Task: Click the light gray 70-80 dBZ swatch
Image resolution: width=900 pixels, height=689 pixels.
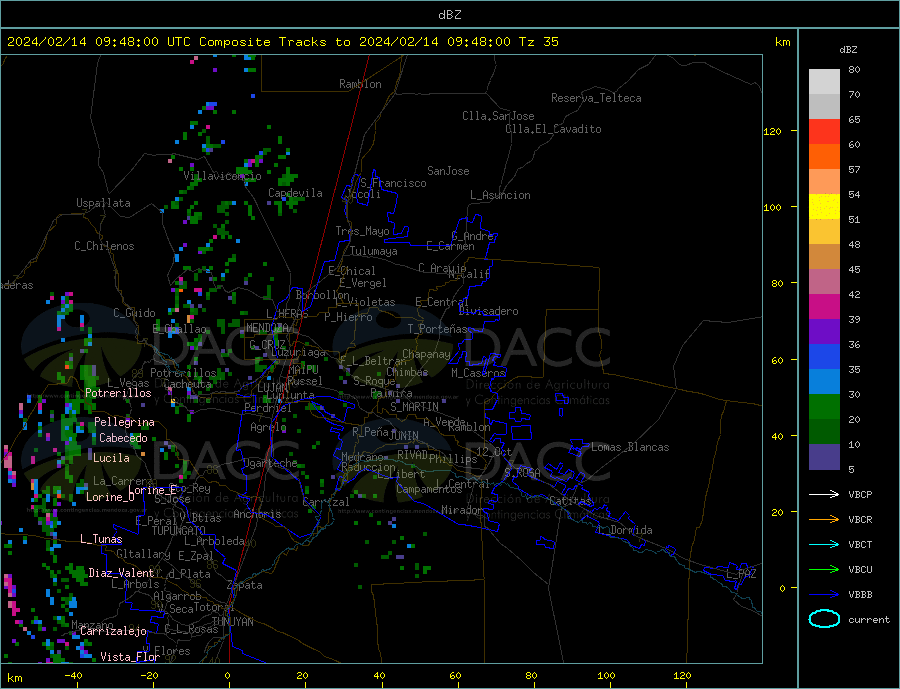Action: [824, 82]
